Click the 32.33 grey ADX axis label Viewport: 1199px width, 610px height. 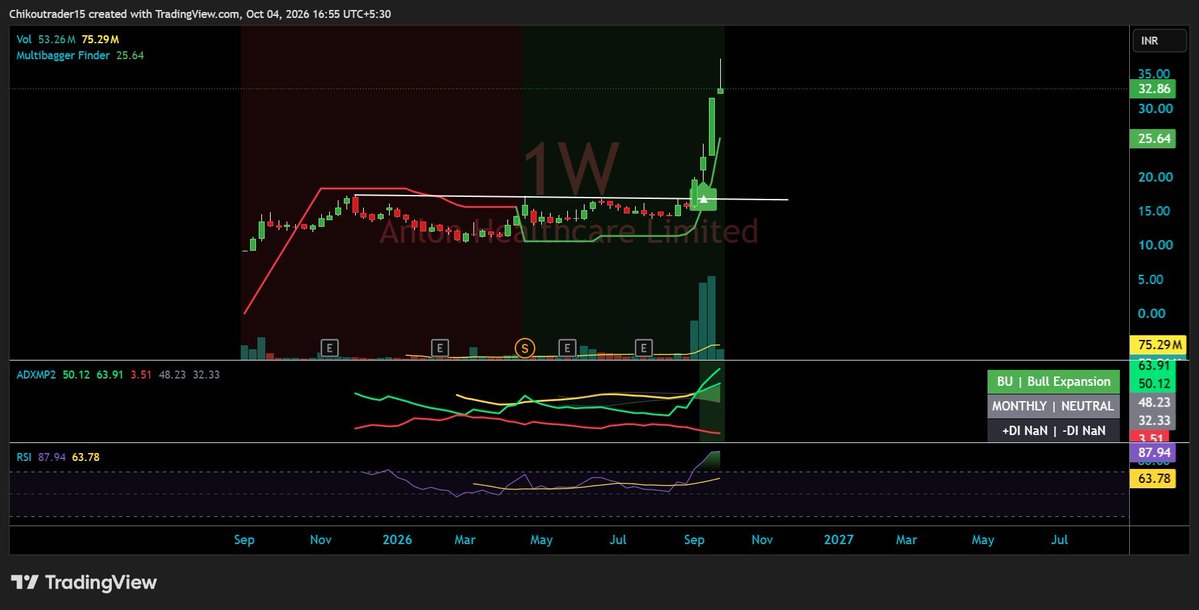point(1153,420)
